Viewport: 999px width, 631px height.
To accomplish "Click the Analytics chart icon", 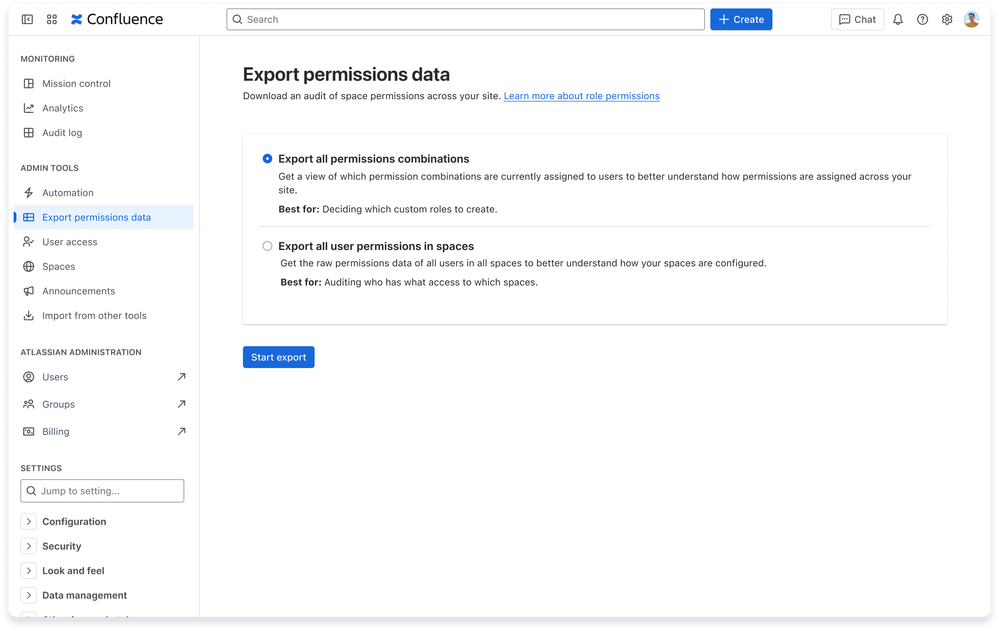I will pos(29,108).
